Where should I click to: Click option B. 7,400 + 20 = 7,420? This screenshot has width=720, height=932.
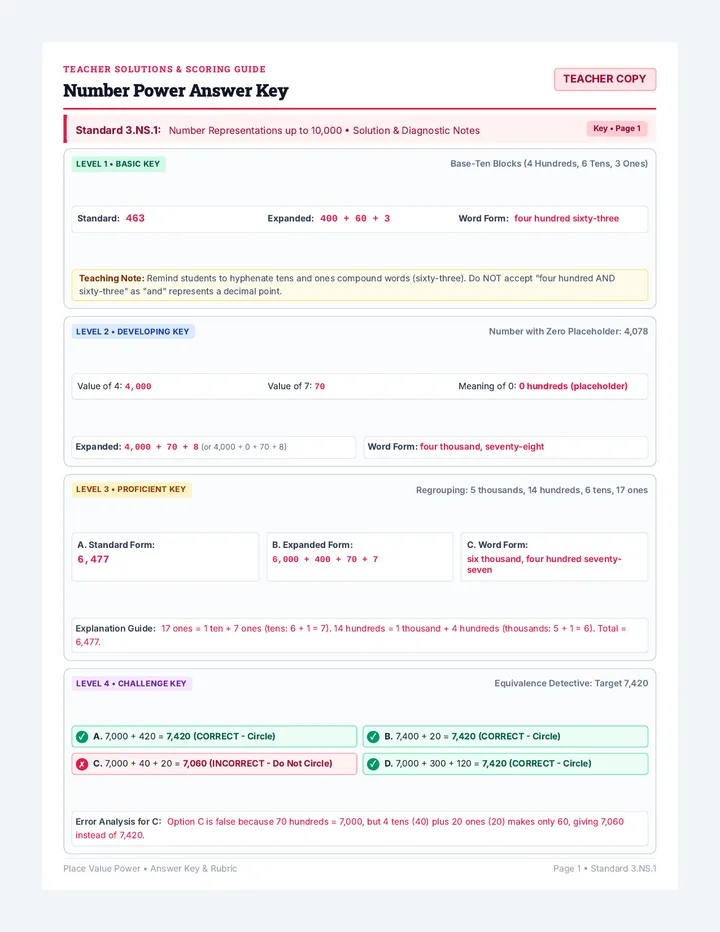click(505, 736)
